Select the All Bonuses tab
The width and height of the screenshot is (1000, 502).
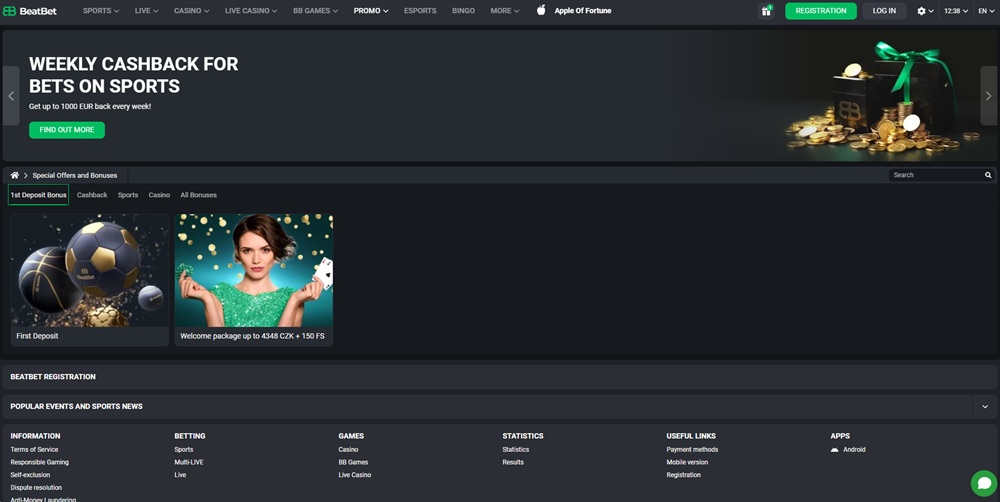click(198, 195)
